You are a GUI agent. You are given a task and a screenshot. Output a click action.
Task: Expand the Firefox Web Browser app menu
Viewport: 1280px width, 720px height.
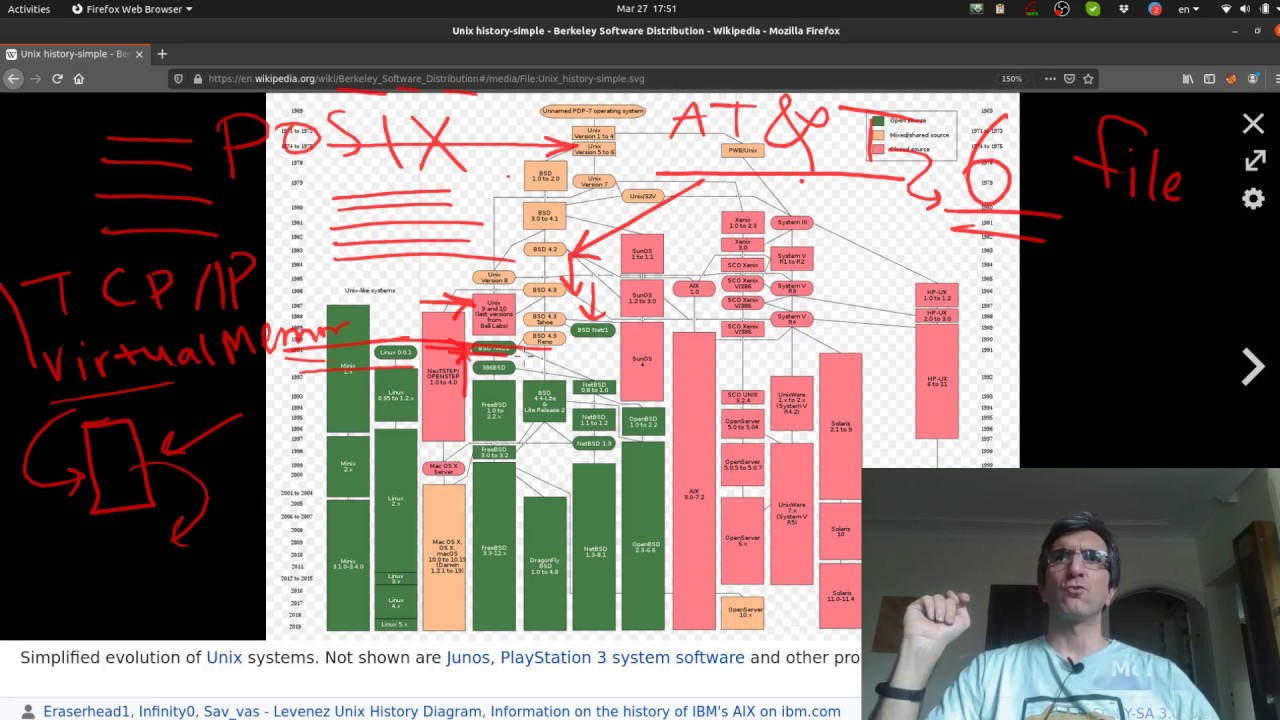tap(132, 9)
